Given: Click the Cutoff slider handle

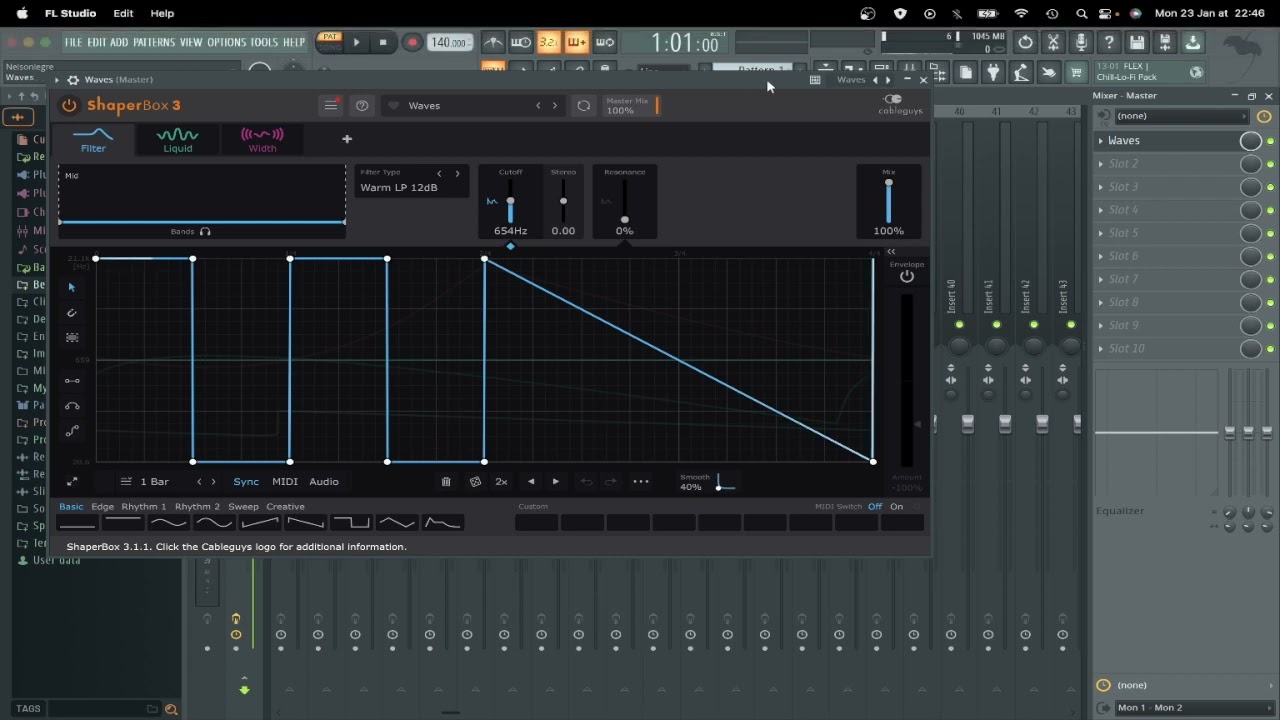Looking at the screenshot, I should (x=510, y=203).
